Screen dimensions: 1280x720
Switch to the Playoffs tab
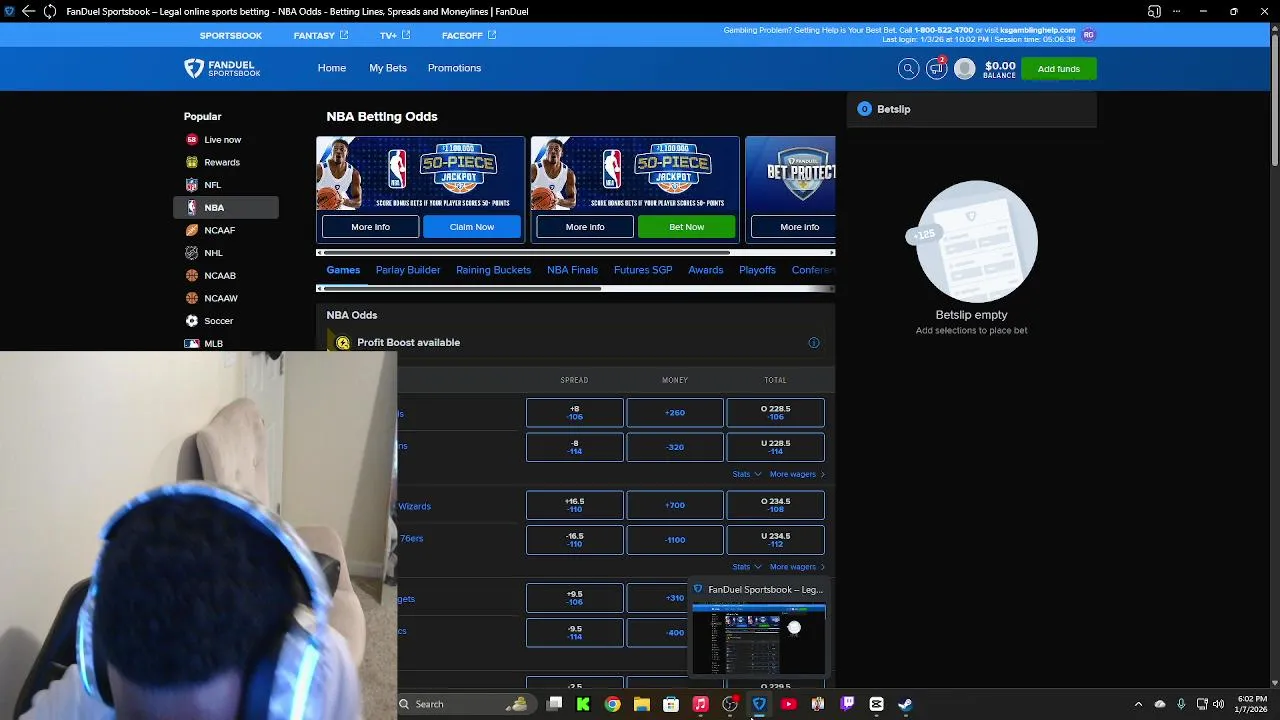point(757,270)
